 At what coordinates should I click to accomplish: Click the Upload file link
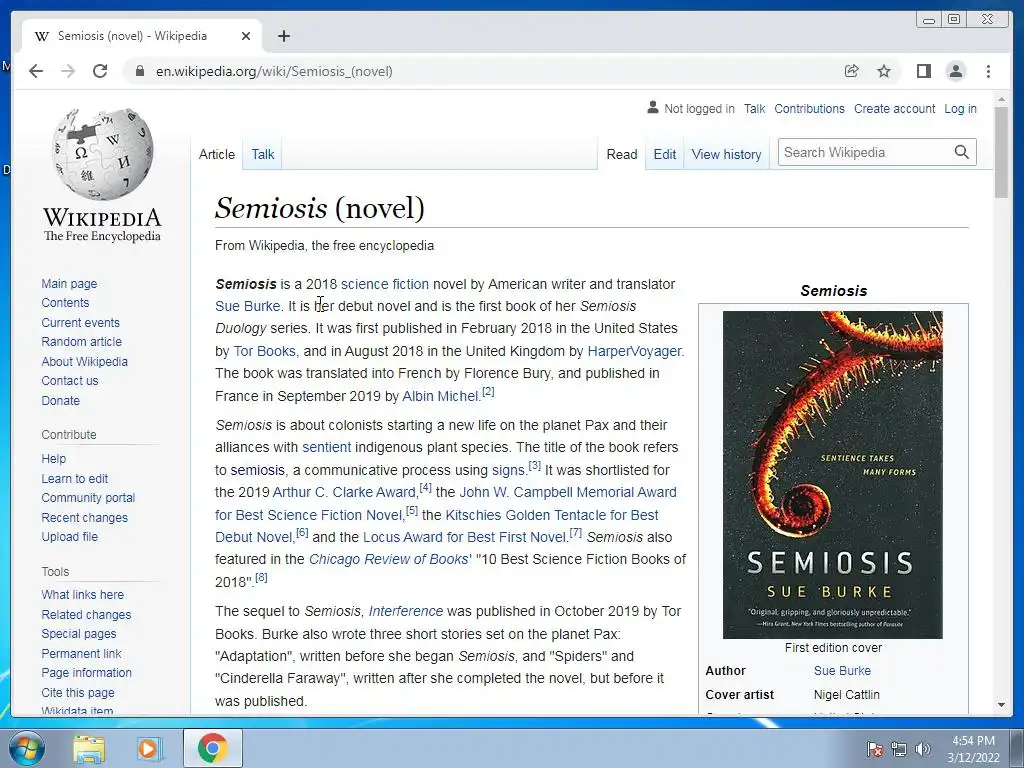click(x=69, y=536)
